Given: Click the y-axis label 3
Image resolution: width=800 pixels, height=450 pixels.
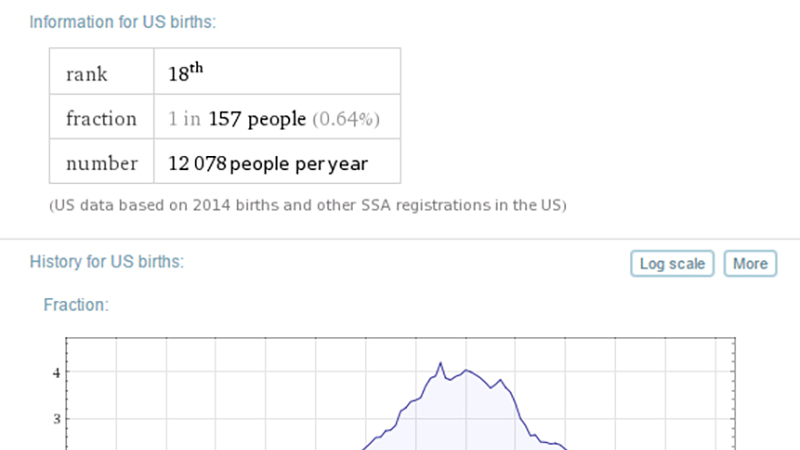Looking at the screenshot, I should (x=57, y=419).
